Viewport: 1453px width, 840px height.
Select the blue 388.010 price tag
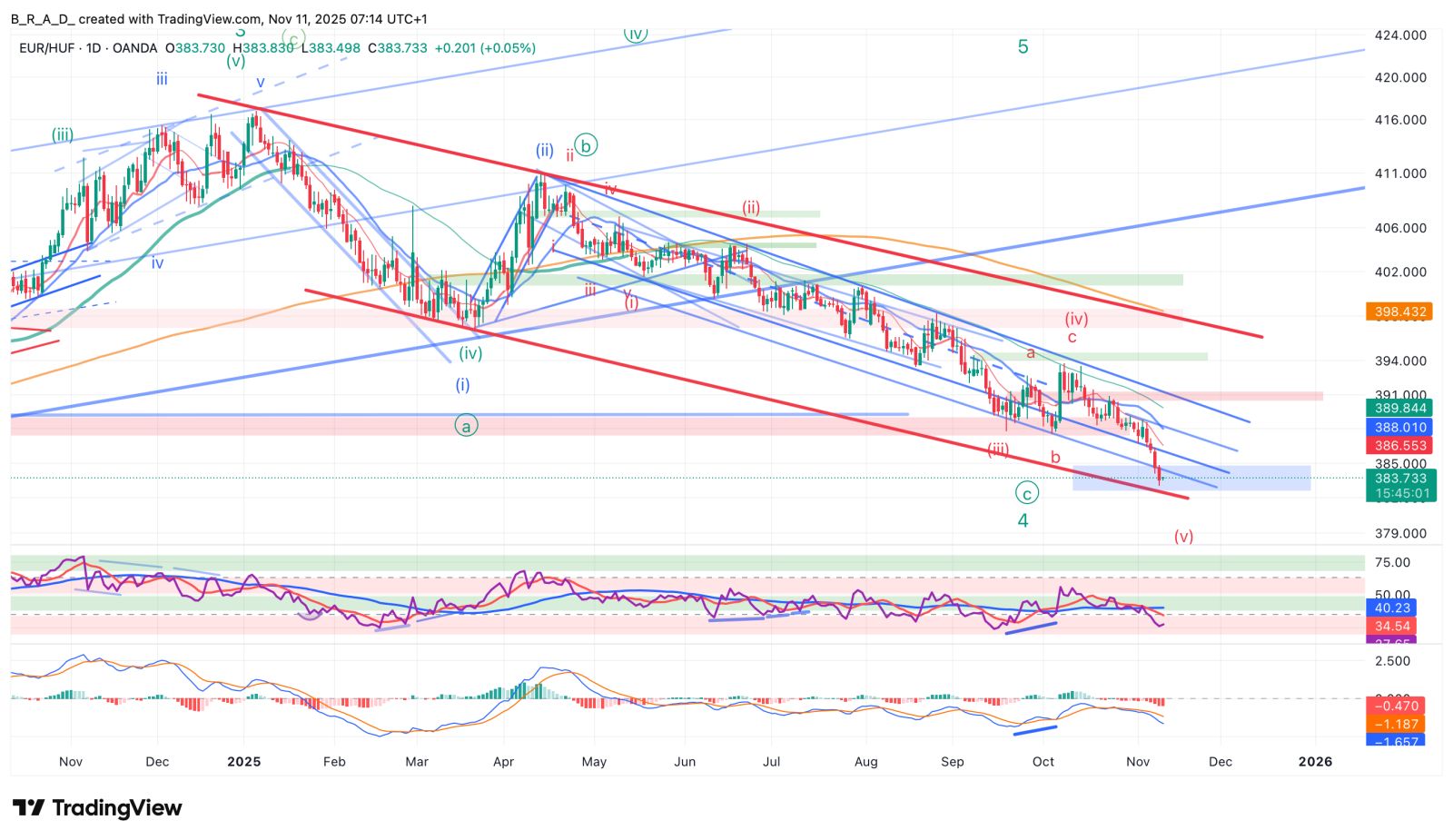pos(1399,427)
